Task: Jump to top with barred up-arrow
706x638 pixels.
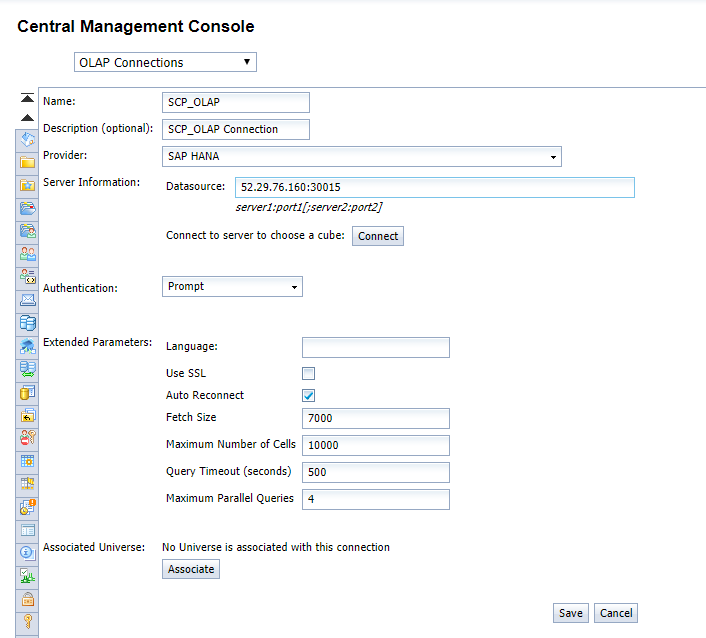Action: (x=27, y=98)
